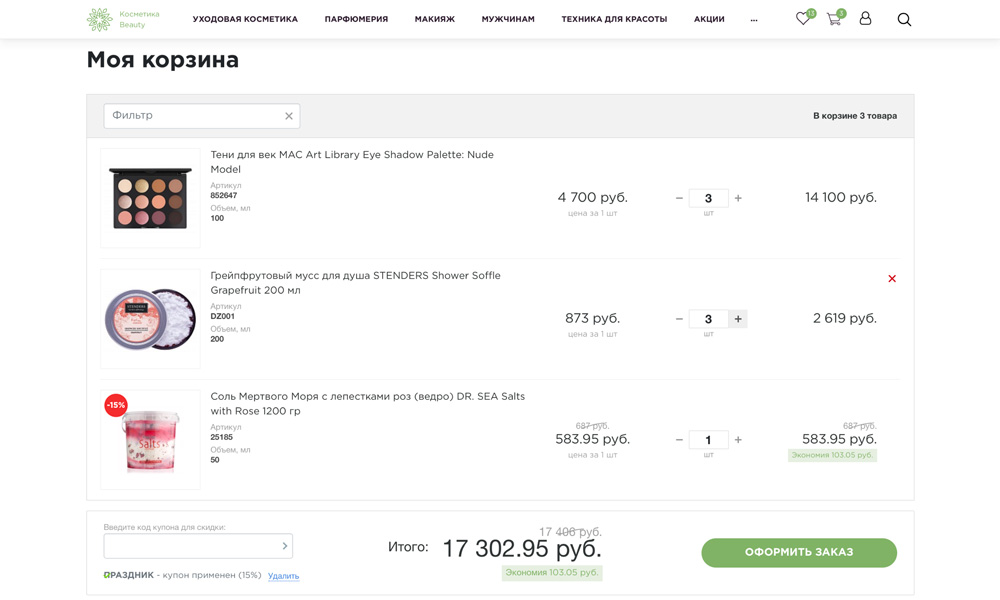Open the user account profile icon

(866, 19)
